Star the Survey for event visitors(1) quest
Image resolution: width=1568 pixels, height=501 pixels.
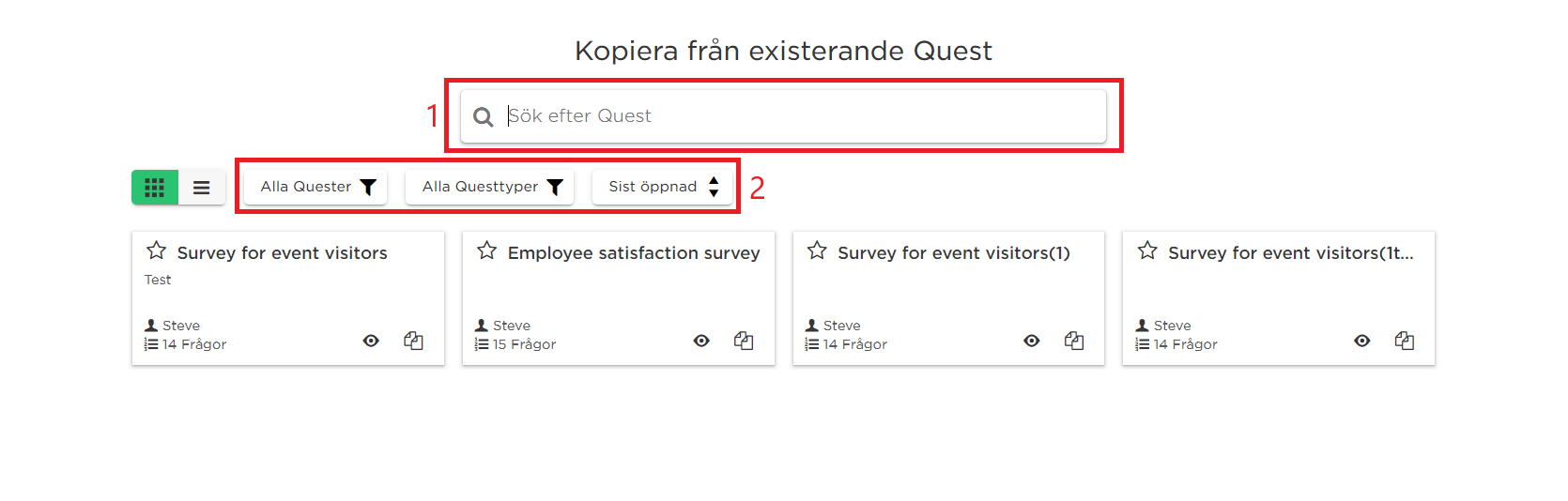click(x=817, y=250)
